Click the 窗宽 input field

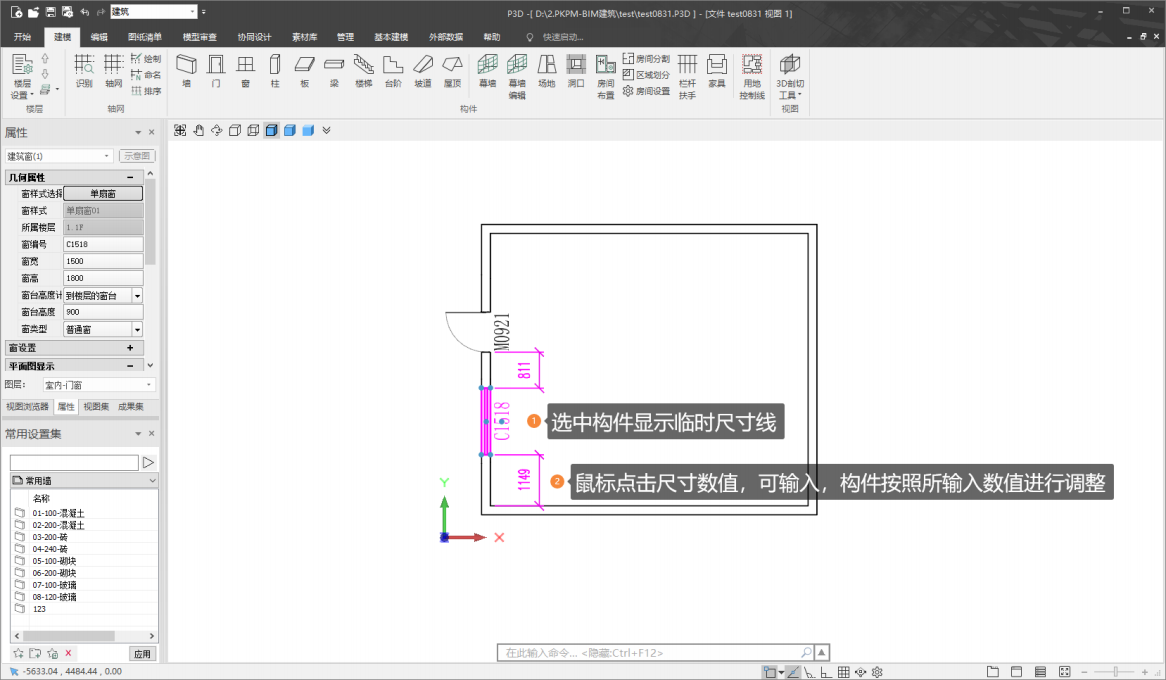click(103, 261)
